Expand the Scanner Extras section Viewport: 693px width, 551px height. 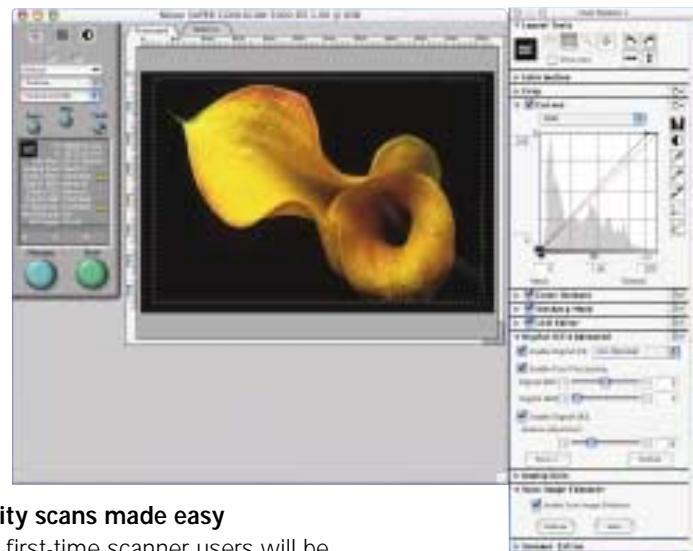[516, 546]
